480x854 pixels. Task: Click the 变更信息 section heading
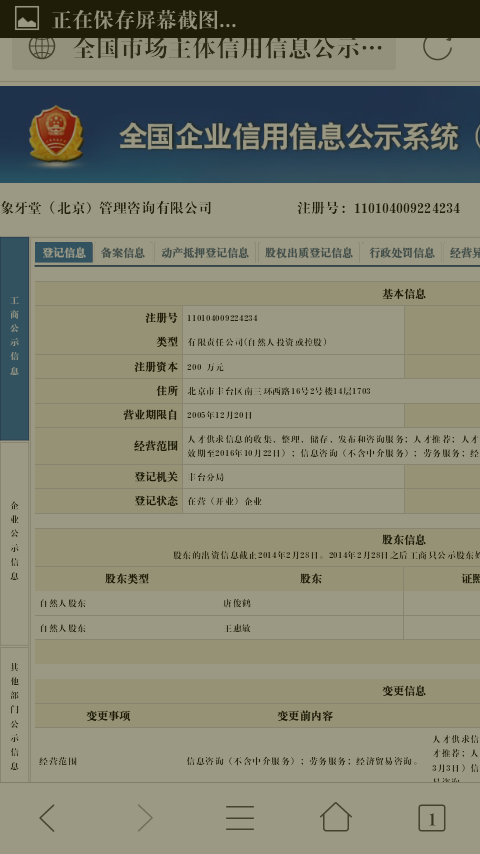pyautogui.click(x=404, y=691)
